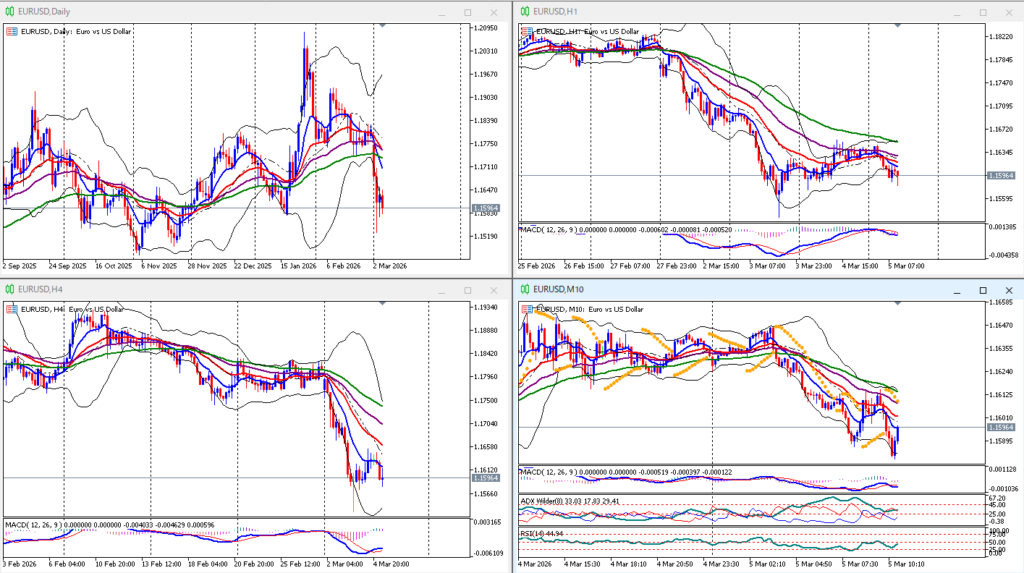Screen dimensions: 1024x573
Task: Close the EURUSD,H1 chart window
Action: [x=1008, y=12]
